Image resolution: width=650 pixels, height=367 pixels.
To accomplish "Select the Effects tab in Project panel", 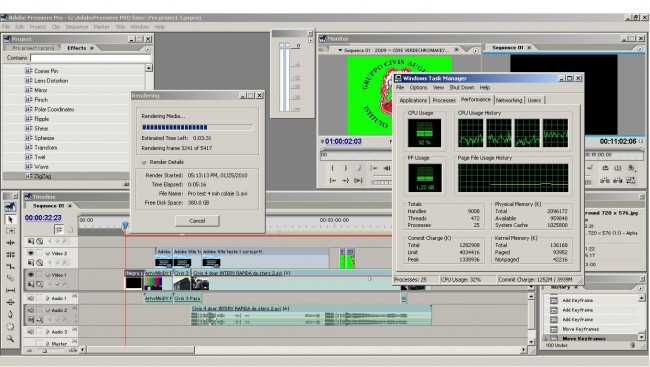I will tap(77, 48).
